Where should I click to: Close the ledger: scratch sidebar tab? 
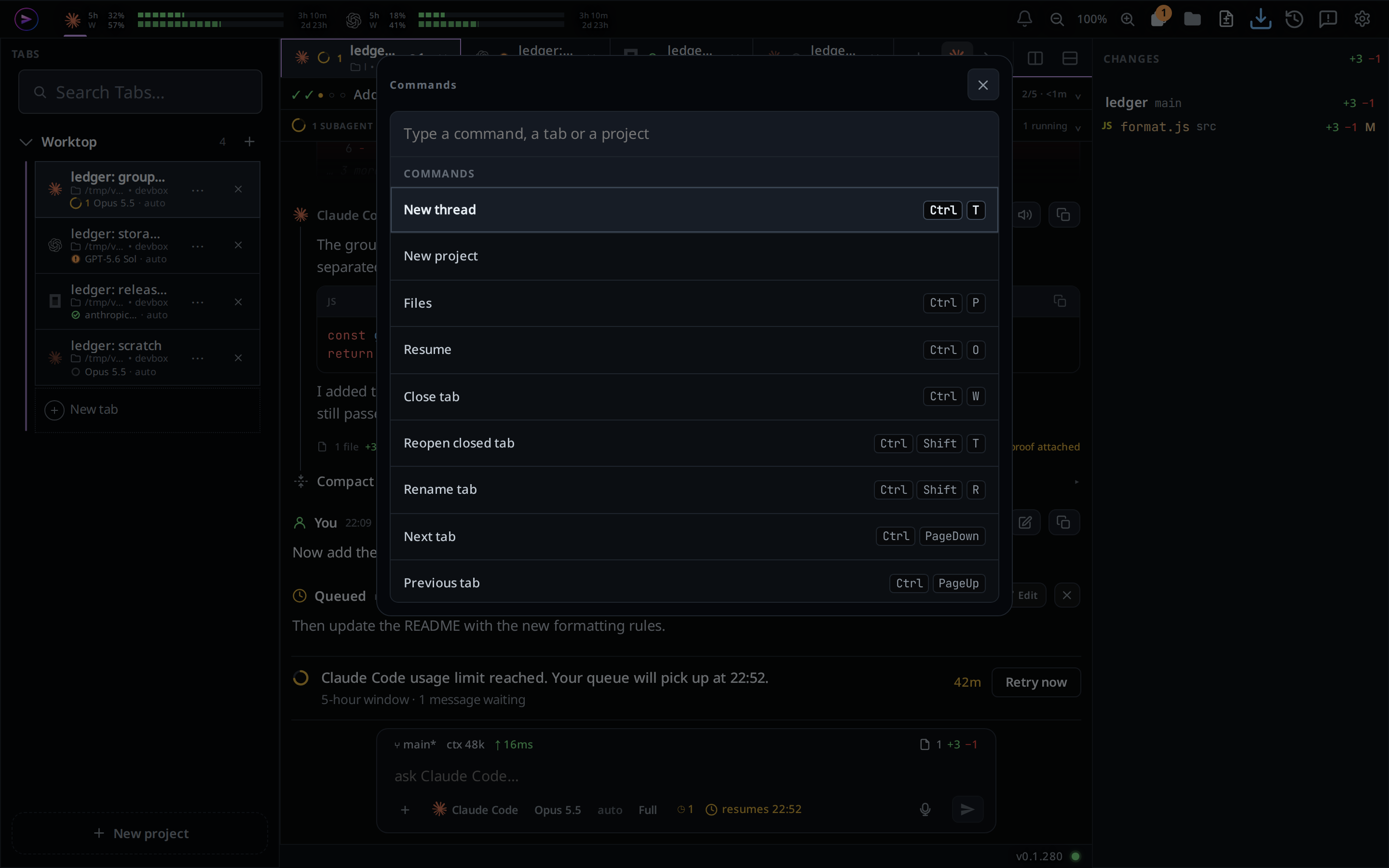pos(238,358)
